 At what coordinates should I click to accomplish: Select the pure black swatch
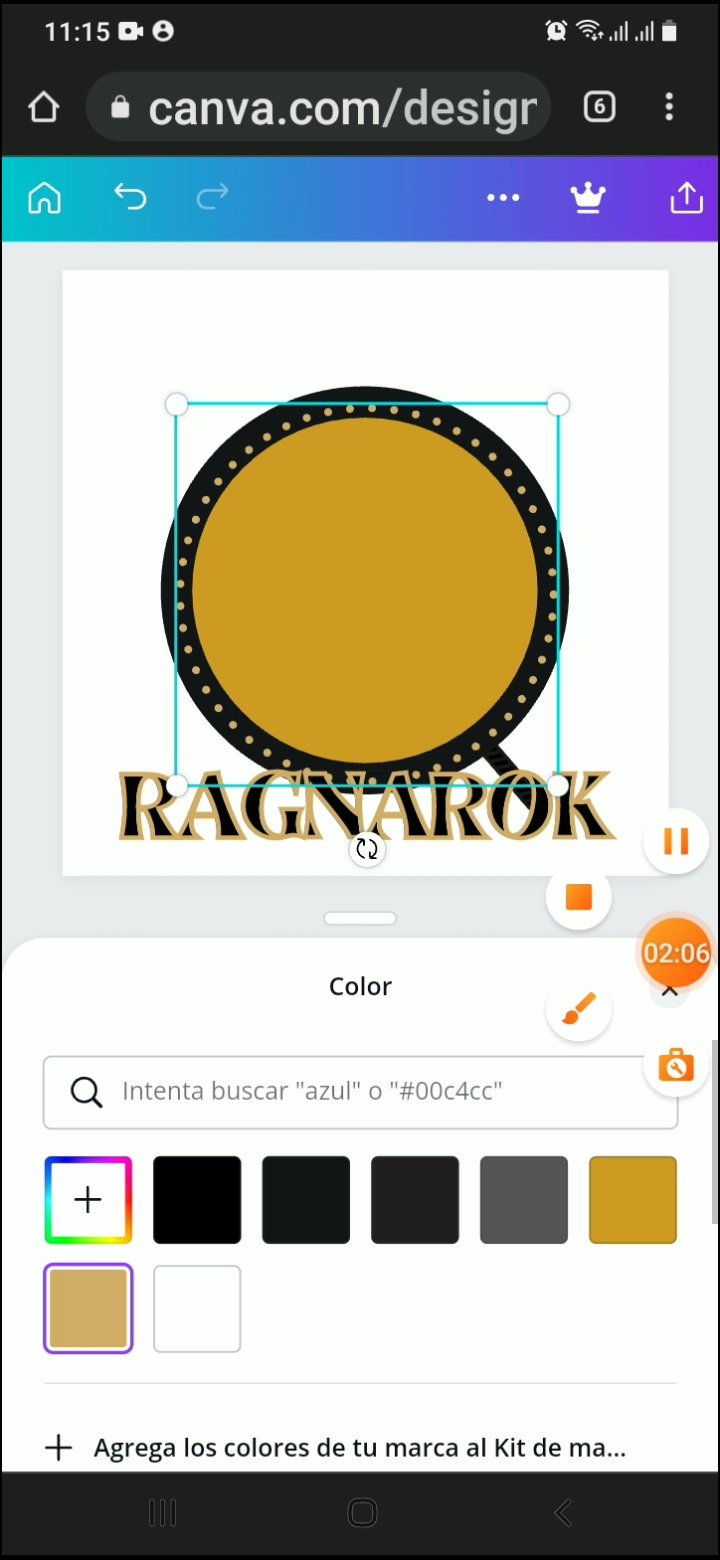point(197,1200)
